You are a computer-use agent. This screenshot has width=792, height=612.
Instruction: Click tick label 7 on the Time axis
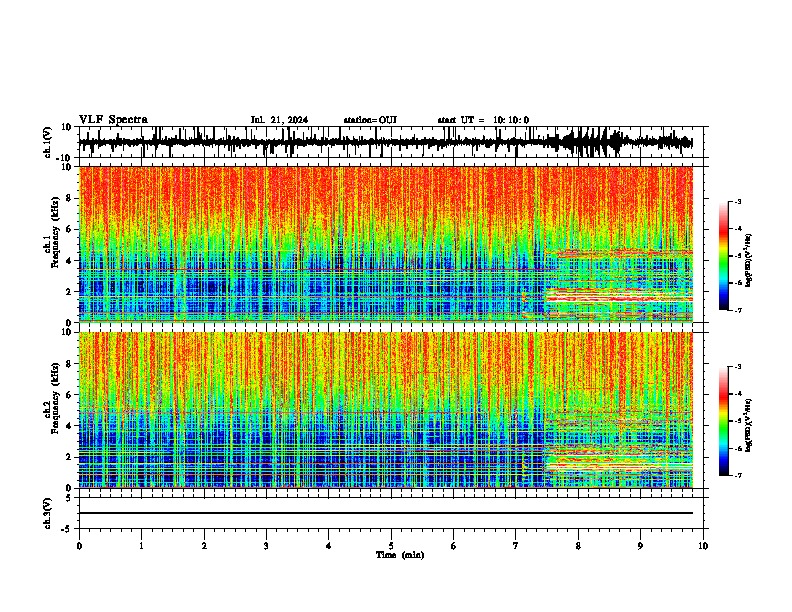pos(516,546)
